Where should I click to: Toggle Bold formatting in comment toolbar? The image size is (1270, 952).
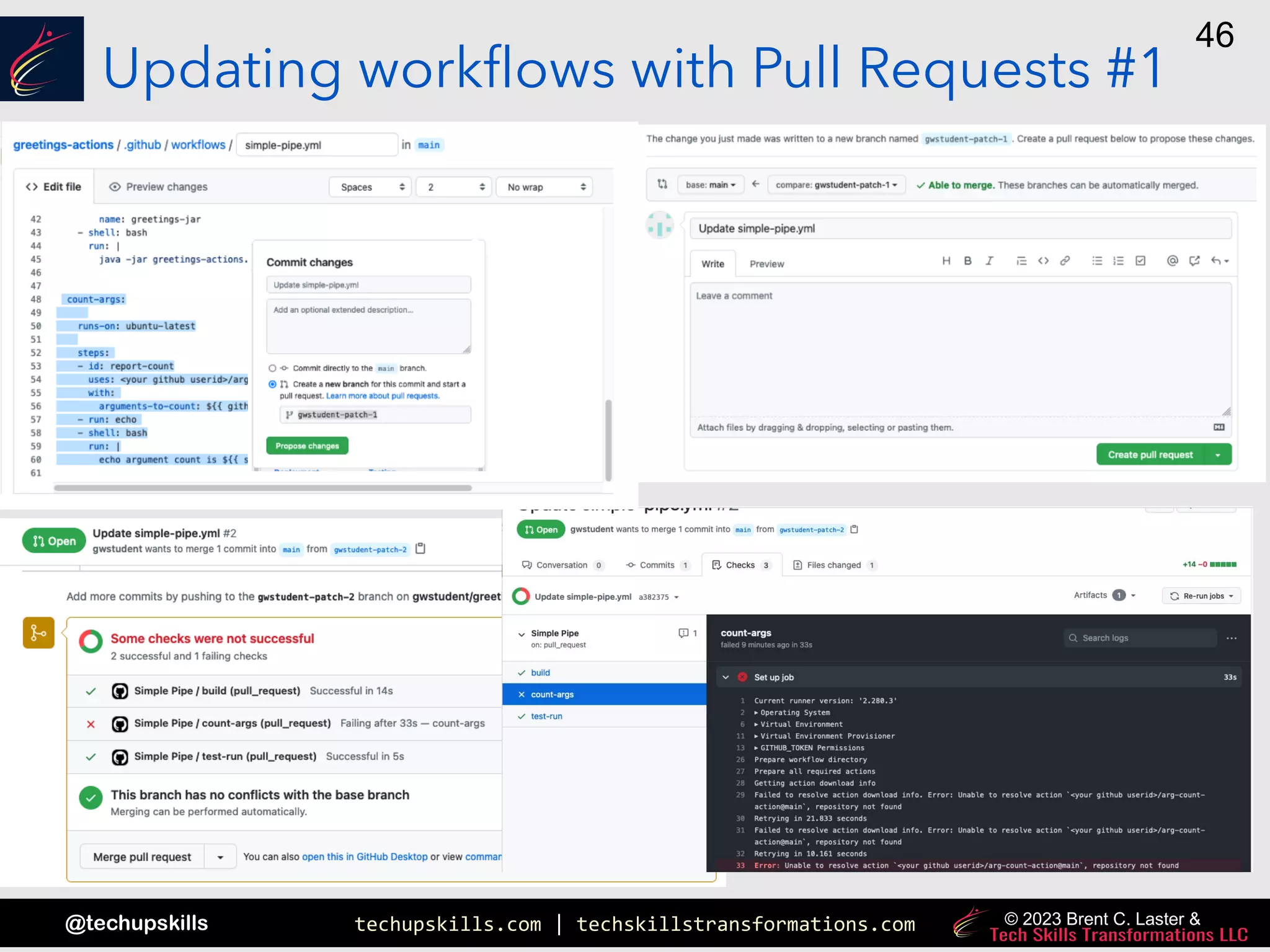click(967, 261)
